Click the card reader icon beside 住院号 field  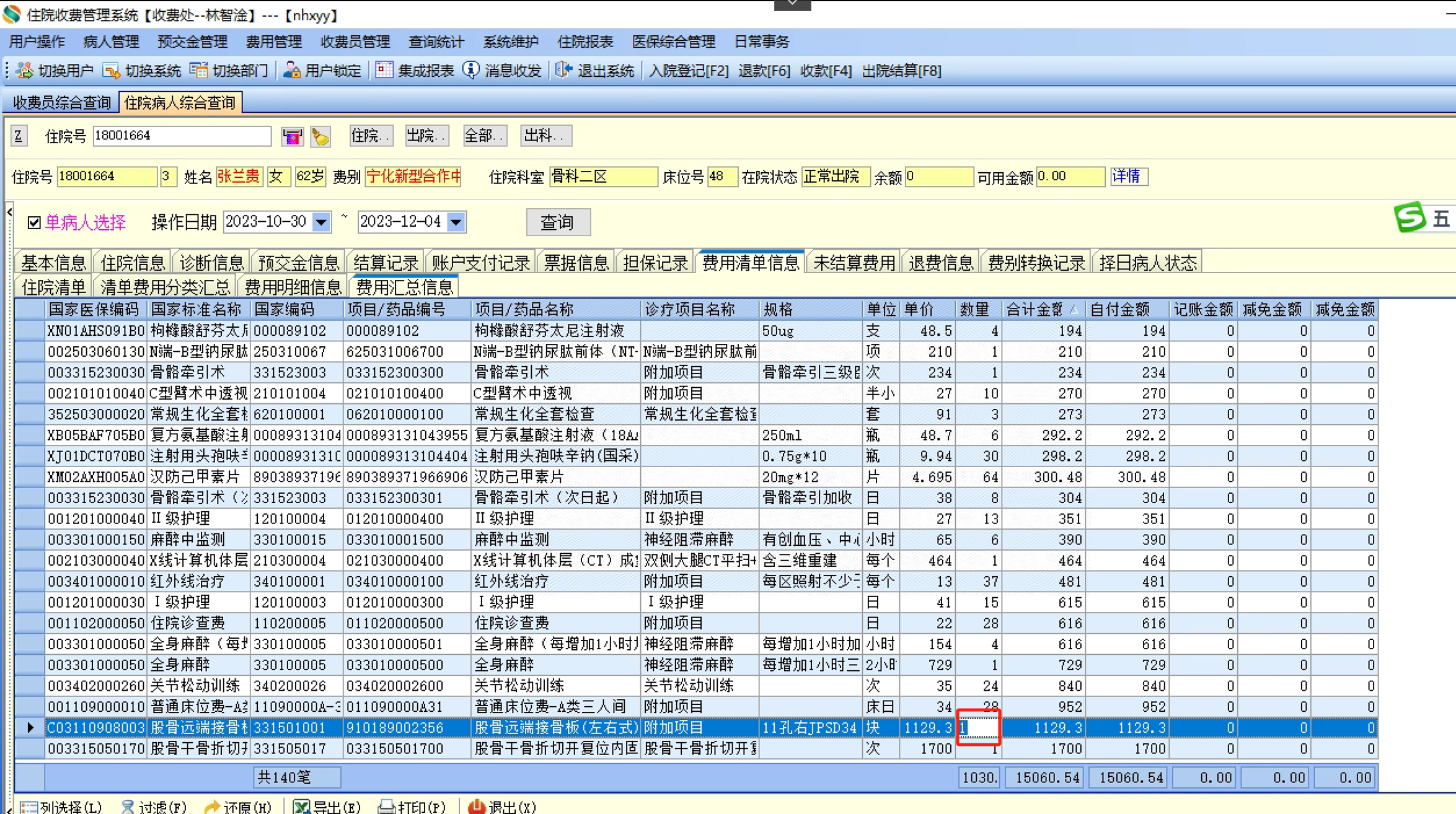(292, 136)
